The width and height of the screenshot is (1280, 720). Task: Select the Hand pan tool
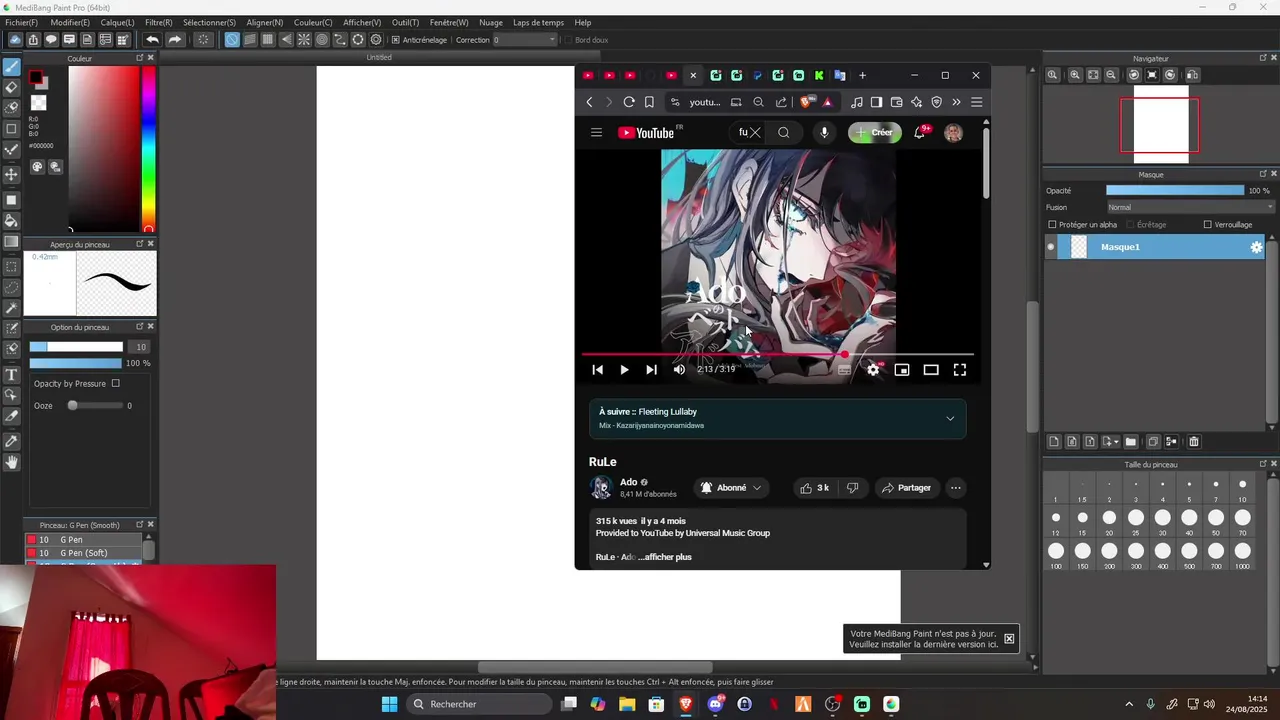12,462
